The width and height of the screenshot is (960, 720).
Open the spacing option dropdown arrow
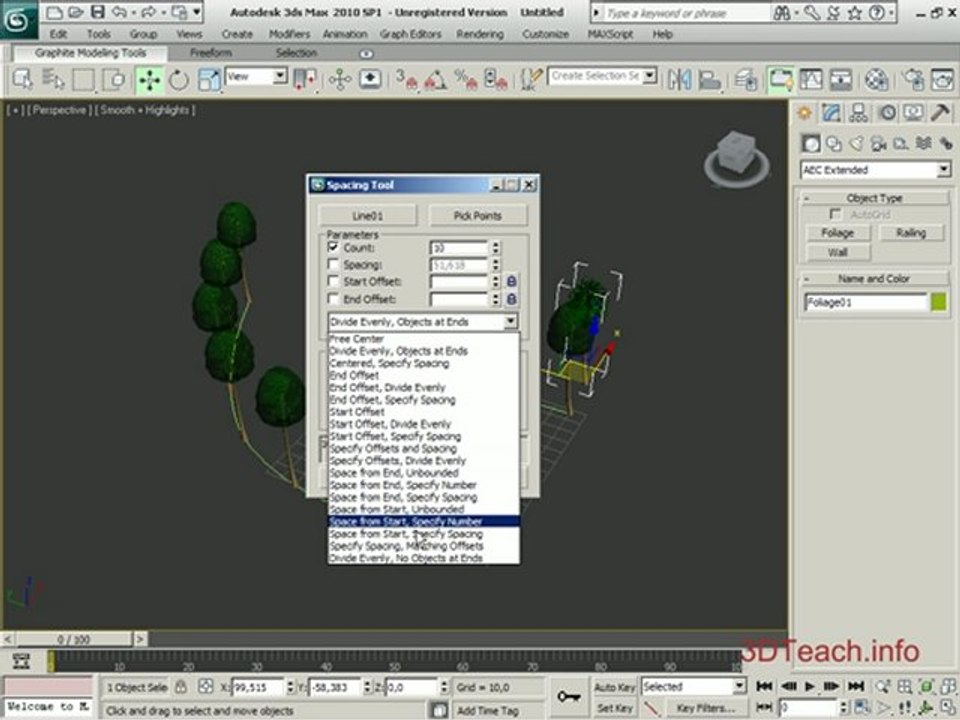pyautogui.click(x=510, y=321)
